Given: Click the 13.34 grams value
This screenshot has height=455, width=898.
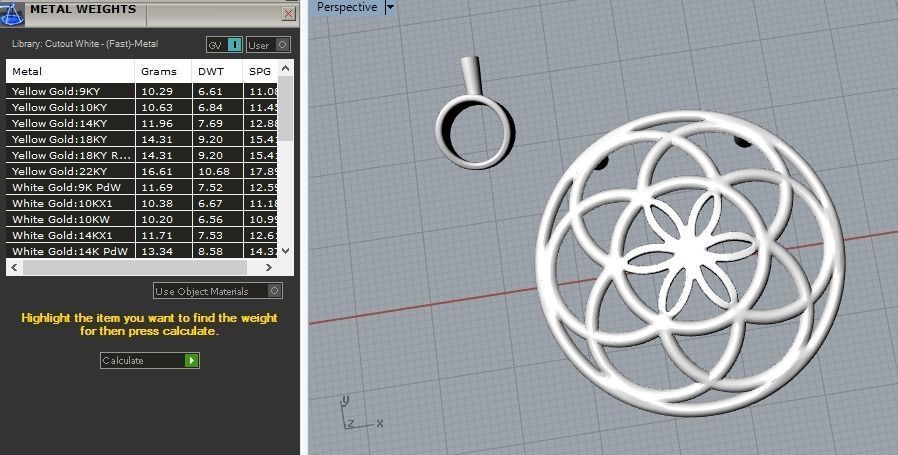Looking at the screenshot, I should click(156, 251).
